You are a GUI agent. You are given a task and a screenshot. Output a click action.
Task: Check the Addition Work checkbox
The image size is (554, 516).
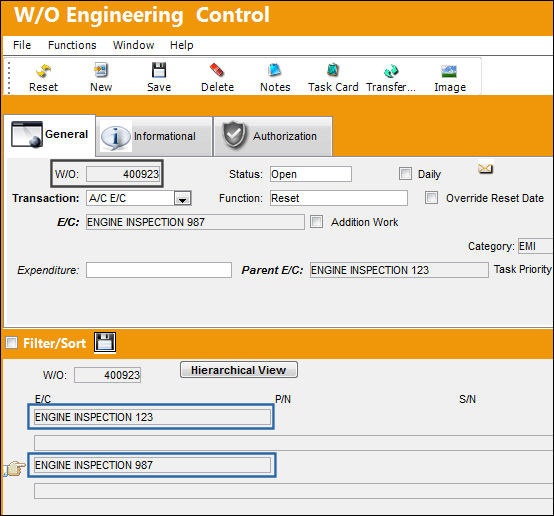tap(317, 222)
